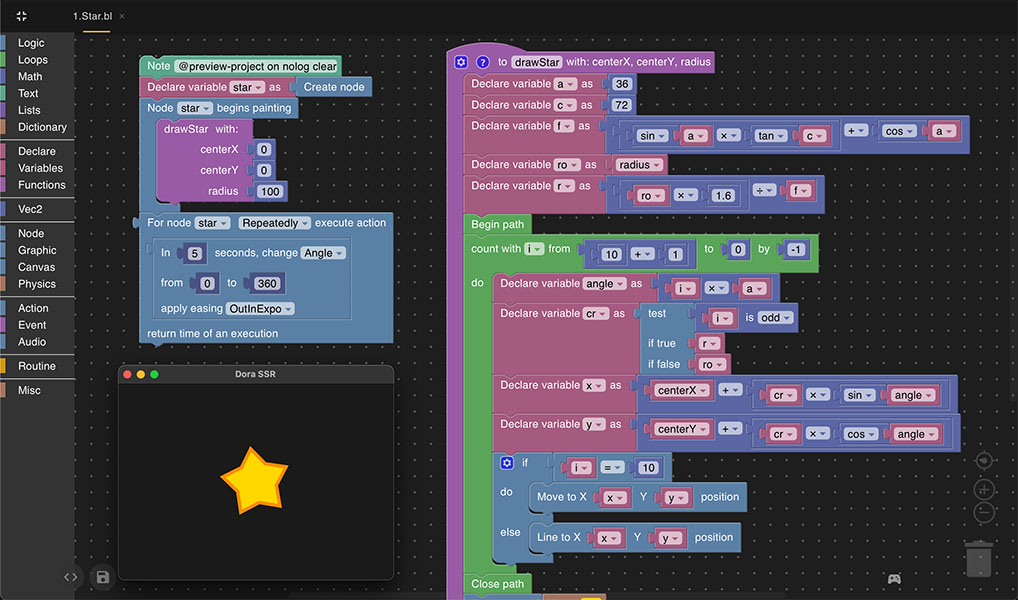
Task: Click the exit fullscreen icon at top left
Action: [21, 16]
